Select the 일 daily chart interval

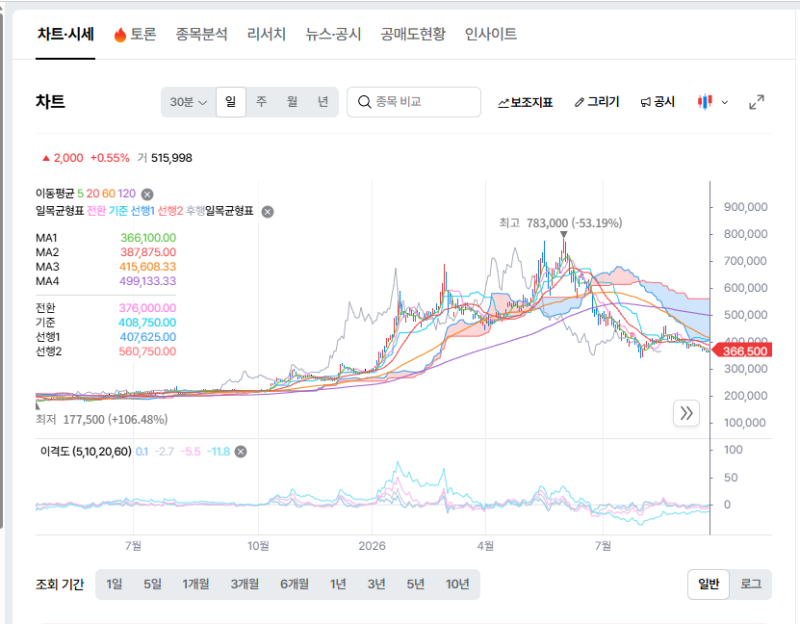pos(231,102)
